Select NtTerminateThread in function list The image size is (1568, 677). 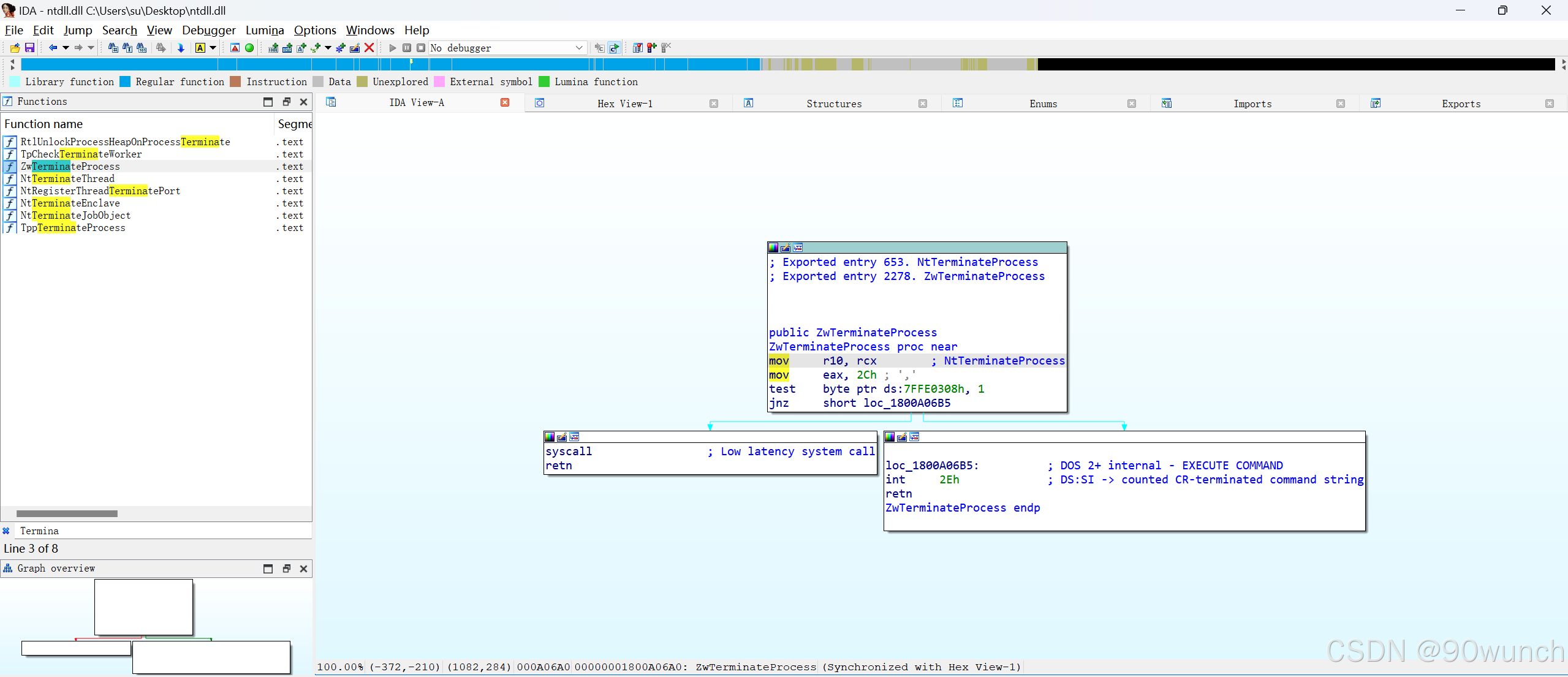click(67, 179)
